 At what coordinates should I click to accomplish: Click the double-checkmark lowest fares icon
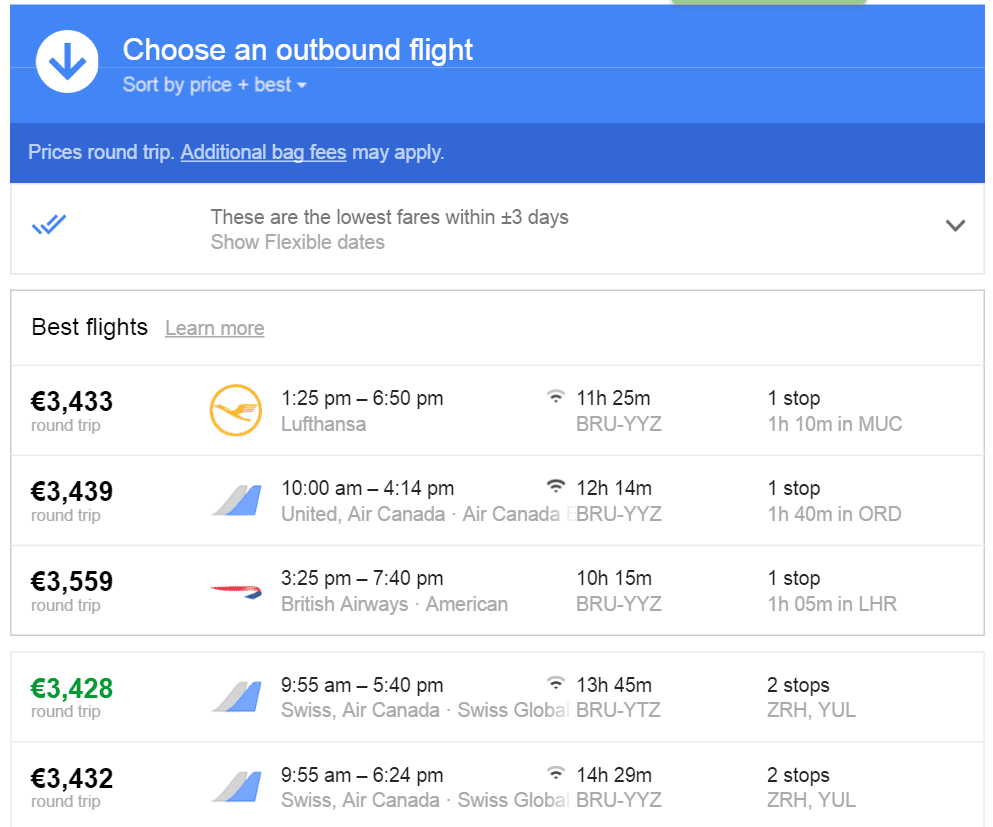49,224
